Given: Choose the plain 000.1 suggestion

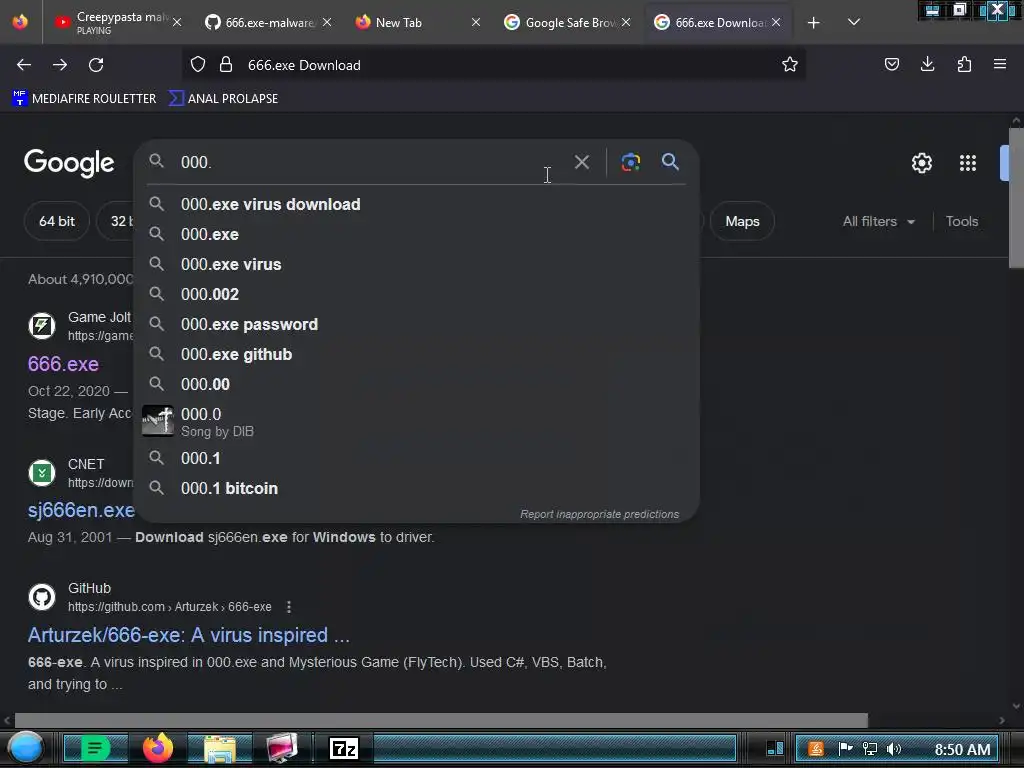Looking at the screenshot, I should click(417, 458).
